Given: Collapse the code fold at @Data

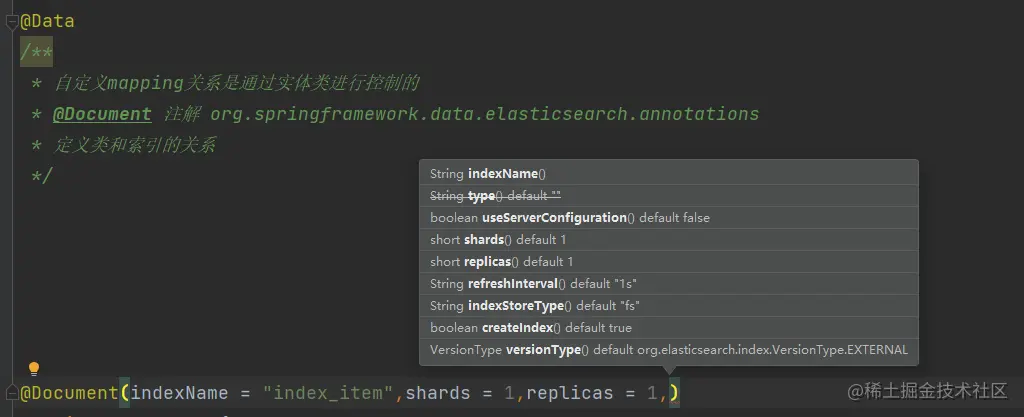Looking at the screenshot, I should tap(11, 22).
